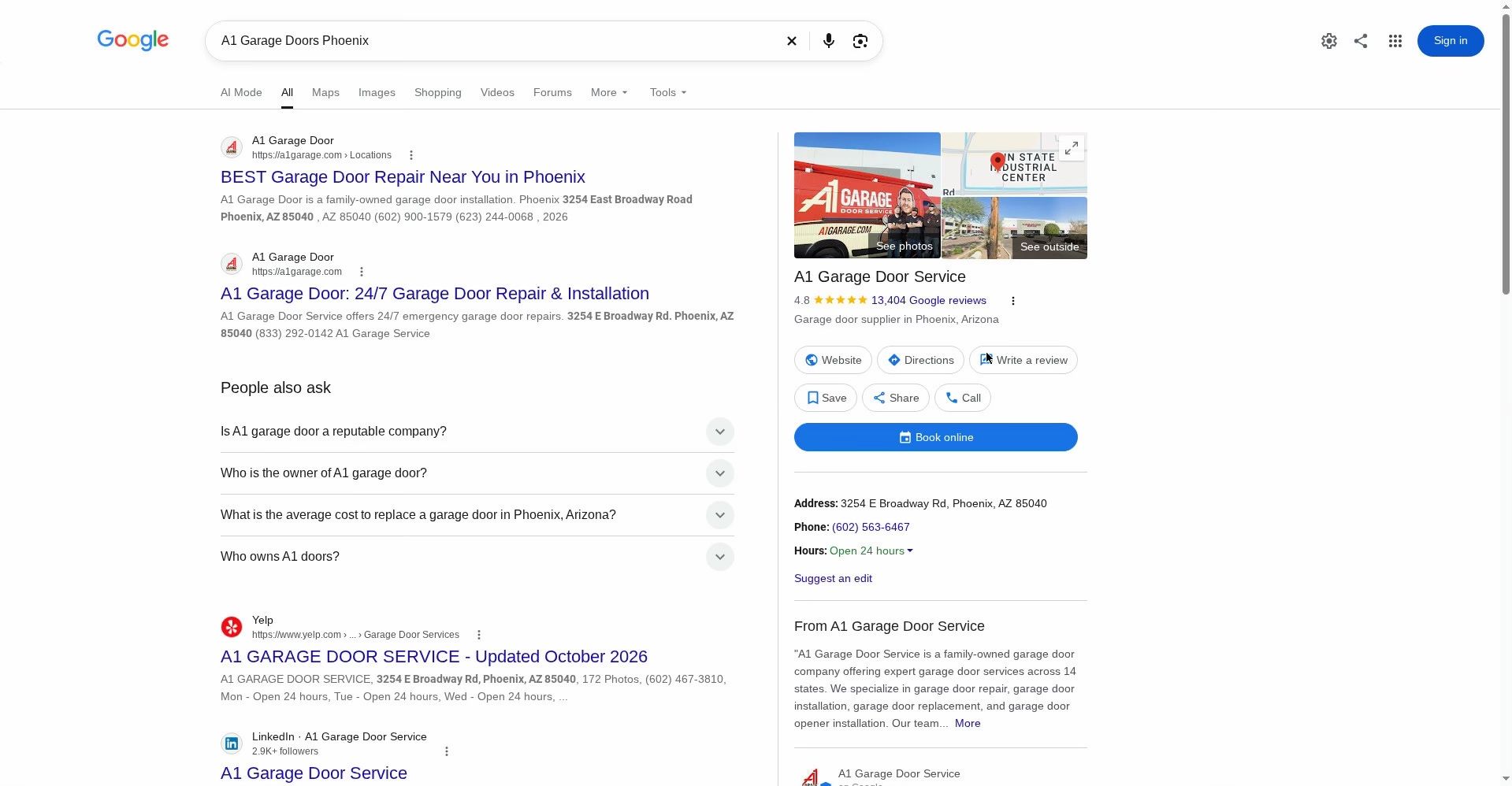The image size is (1512, 786).
Task: Click the Sign in button
Action: [x=1451, y=41]
